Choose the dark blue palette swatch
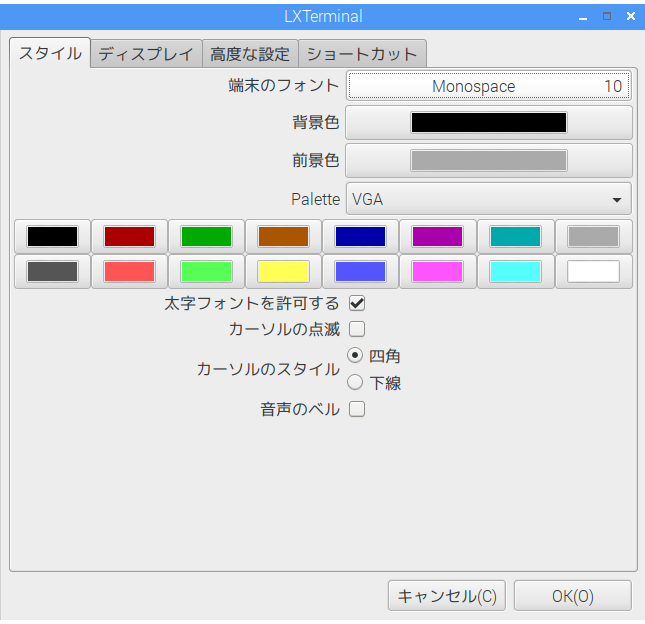 pos(361,237)
